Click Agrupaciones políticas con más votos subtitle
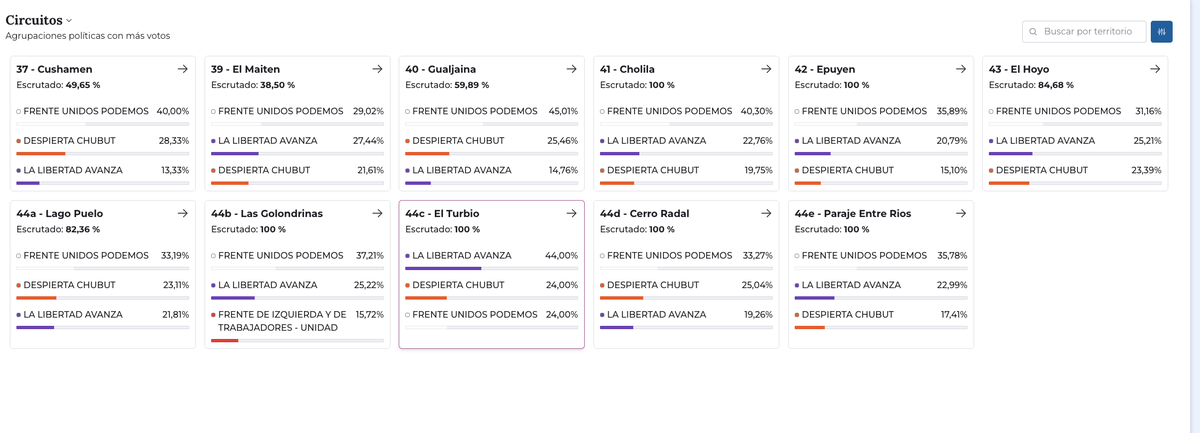Screen dimensions: 1200x433 pyautogui.click(x=88, y=36)
